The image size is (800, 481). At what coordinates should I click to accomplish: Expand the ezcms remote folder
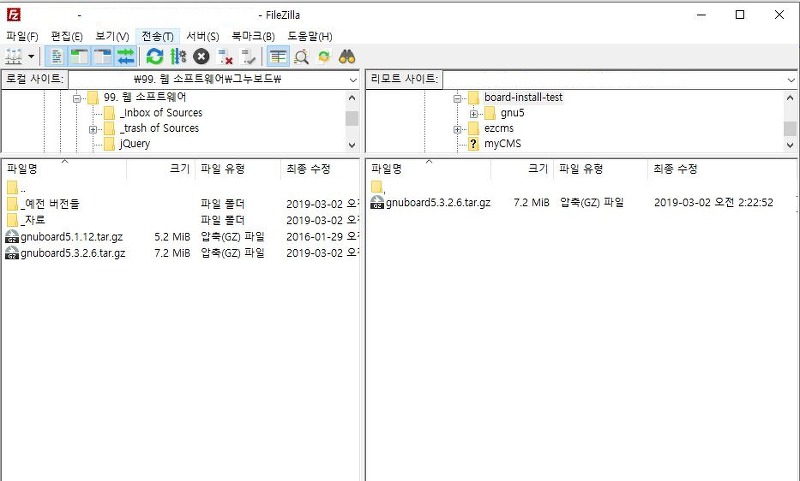[458, 129]
